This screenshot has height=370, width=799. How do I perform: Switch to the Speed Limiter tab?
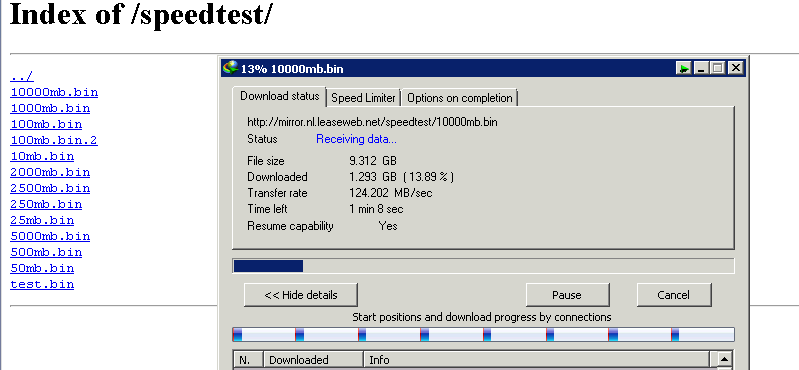point(363,98)
